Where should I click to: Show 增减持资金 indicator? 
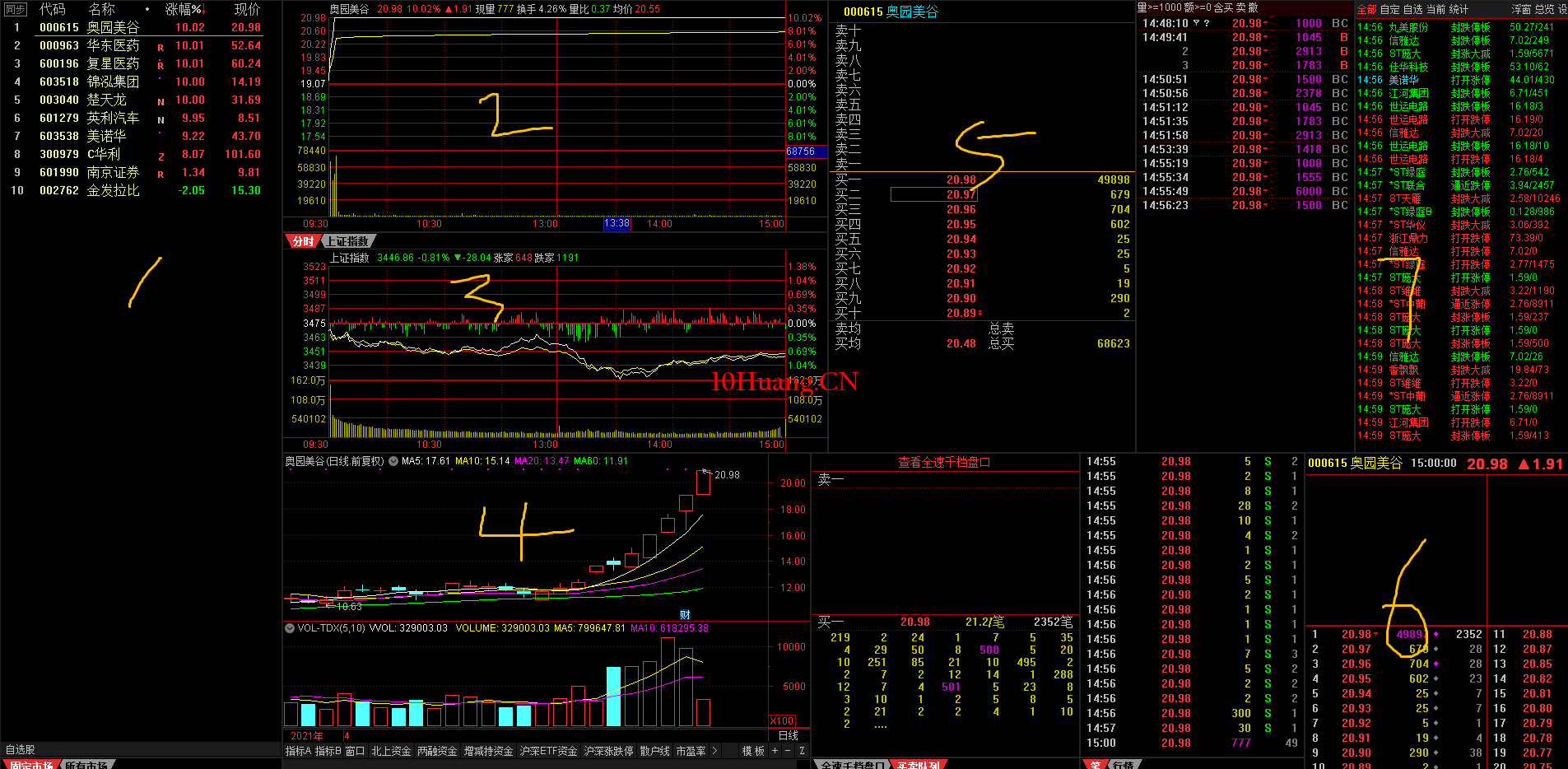pyautogui.click(x=488, y=751)
